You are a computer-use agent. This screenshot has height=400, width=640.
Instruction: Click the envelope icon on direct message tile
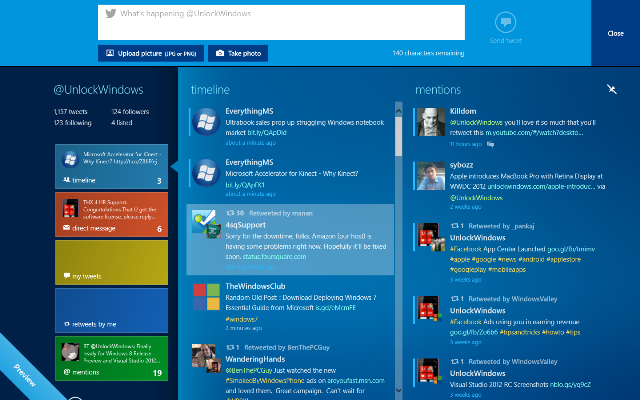tap(67, 228)
